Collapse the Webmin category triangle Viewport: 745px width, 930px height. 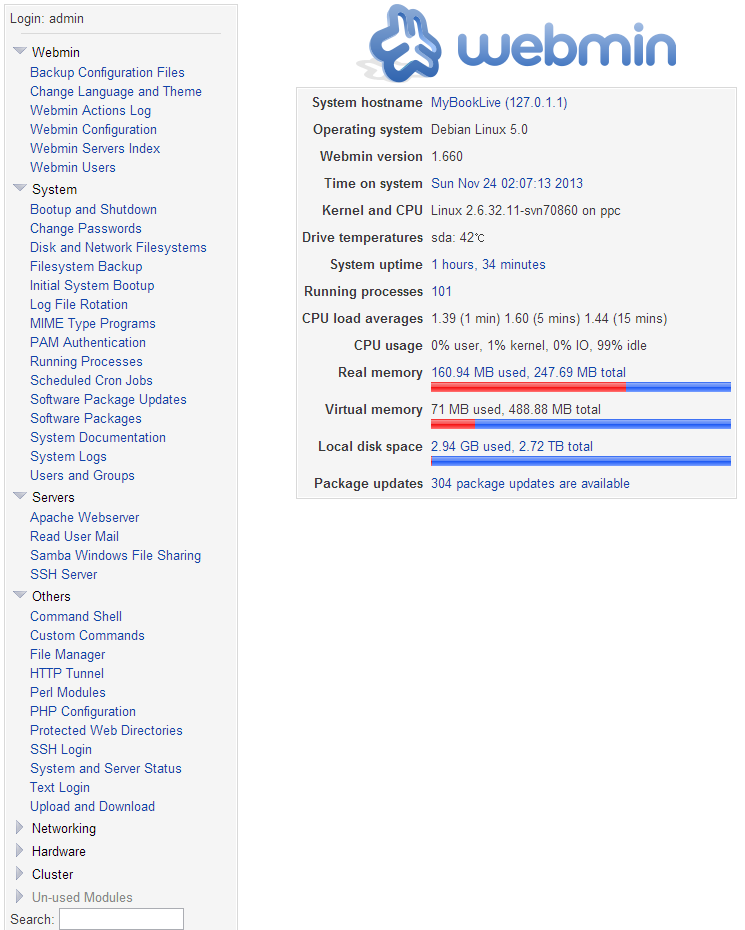coord(19,51)
